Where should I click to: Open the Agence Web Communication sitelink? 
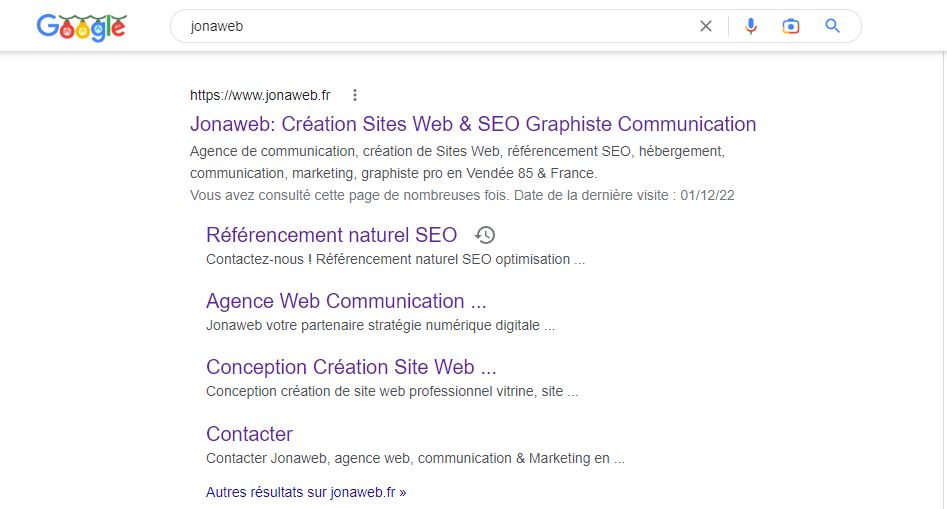pos(346,301)
